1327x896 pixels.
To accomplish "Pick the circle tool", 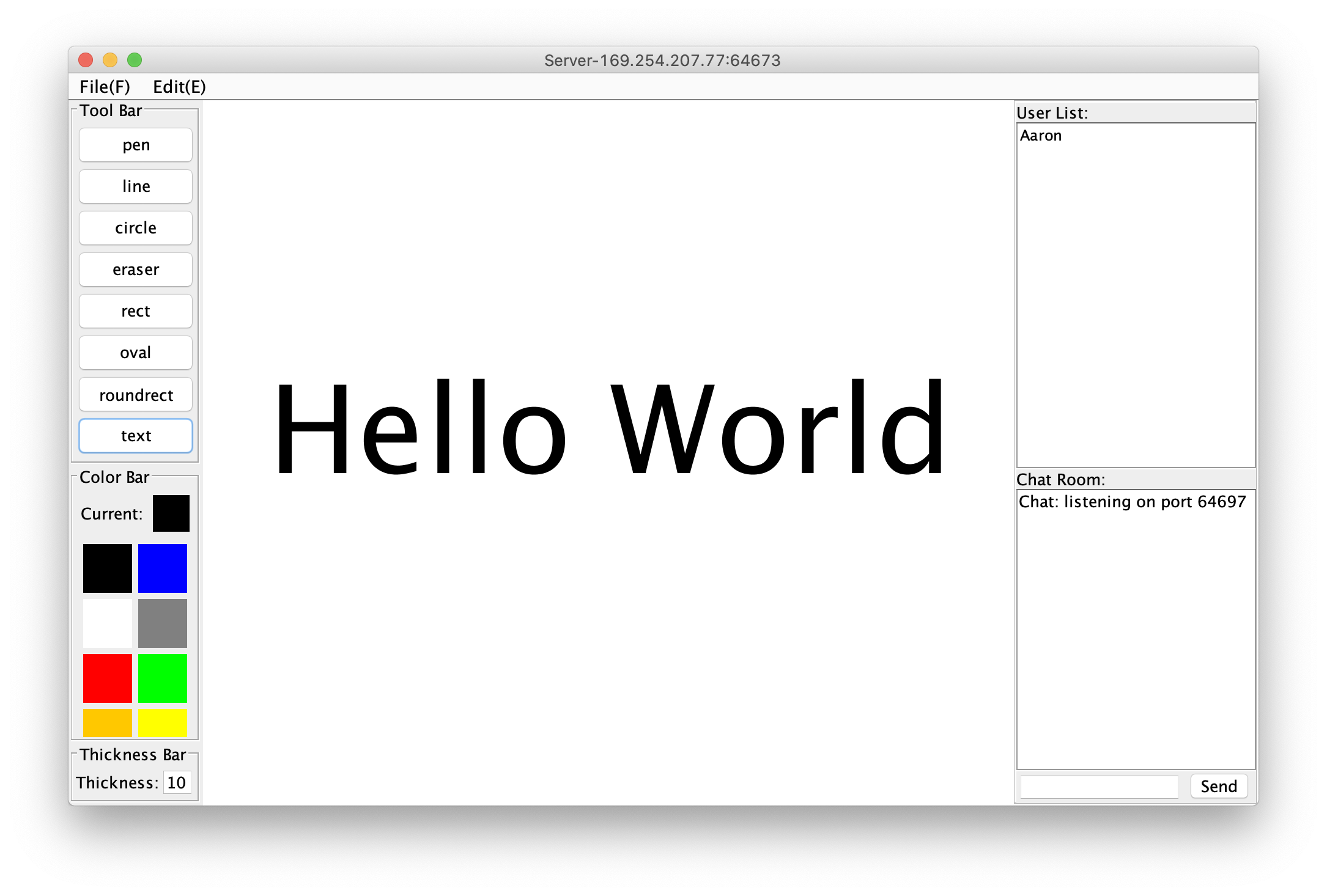I will click(x=135, y=228).
